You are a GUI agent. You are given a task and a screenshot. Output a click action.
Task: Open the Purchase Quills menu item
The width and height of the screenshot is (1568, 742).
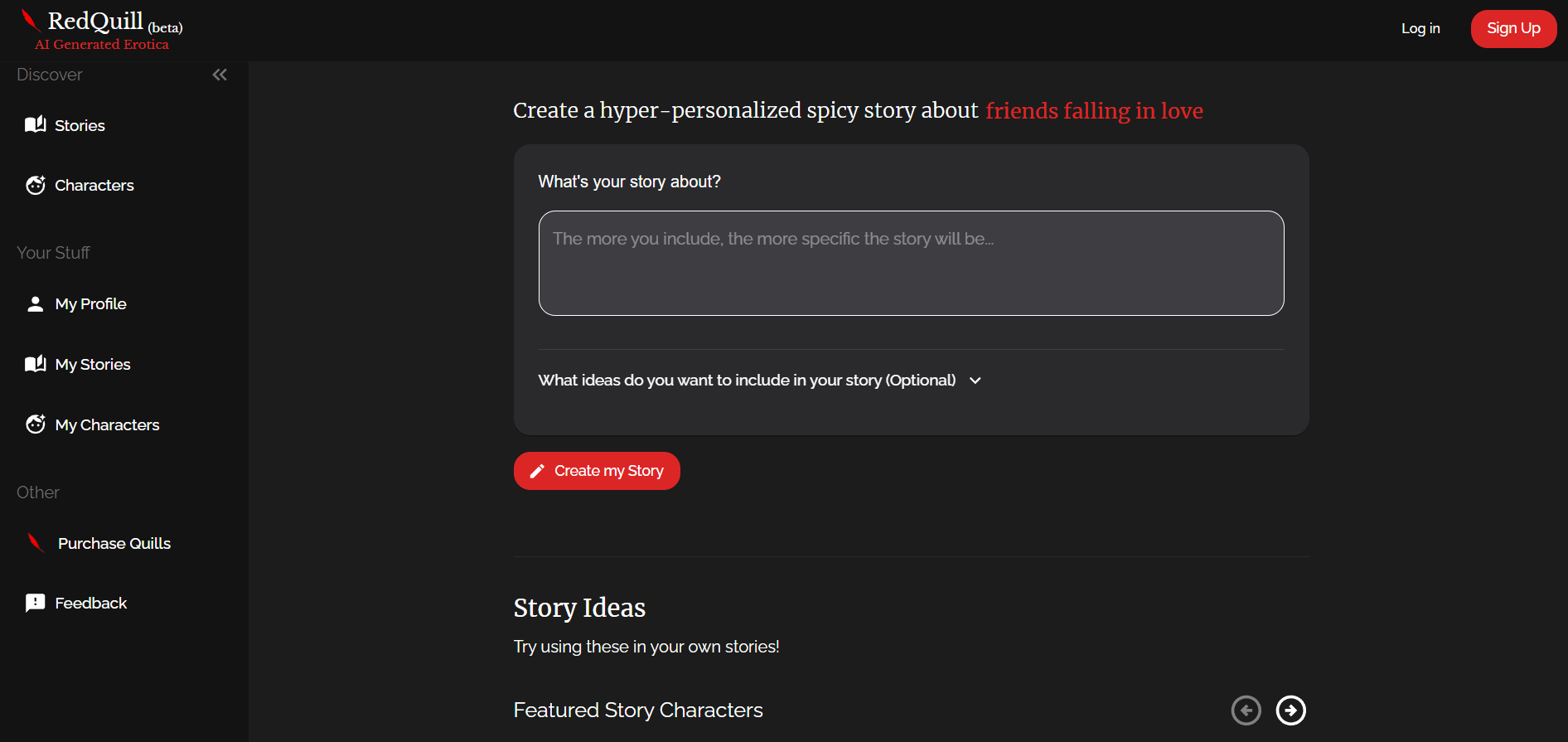[114, 544]
